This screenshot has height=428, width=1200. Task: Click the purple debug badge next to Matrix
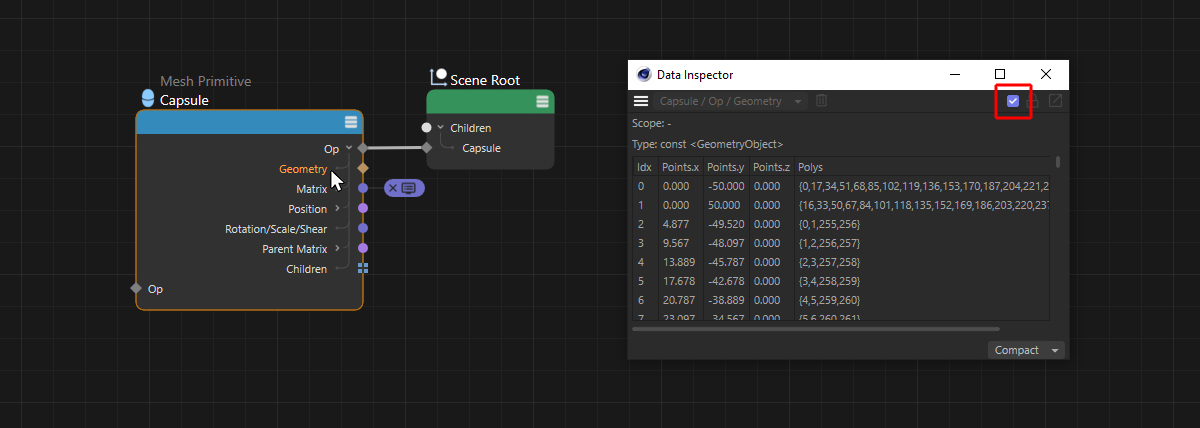click(405, 188)
